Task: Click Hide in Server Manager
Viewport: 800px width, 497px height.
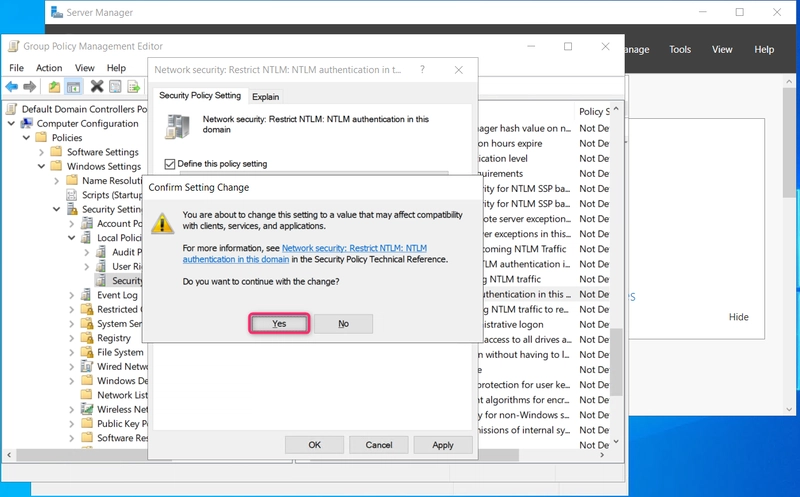Action: [738, 317]
